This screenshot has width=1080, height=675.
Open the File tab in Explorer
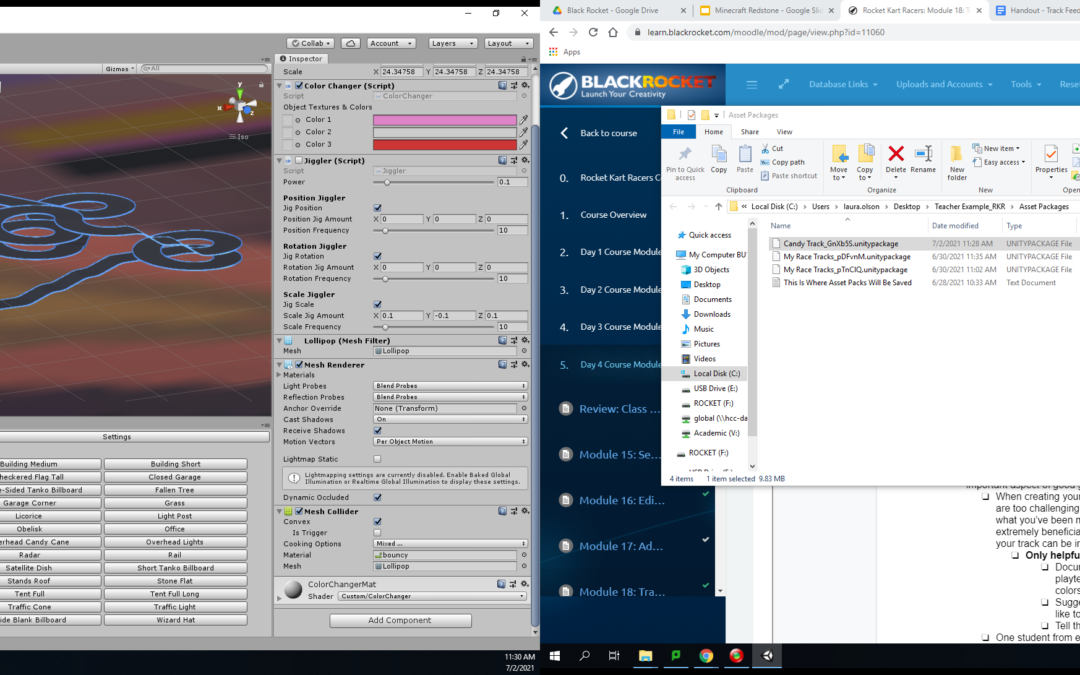[678, 132]
